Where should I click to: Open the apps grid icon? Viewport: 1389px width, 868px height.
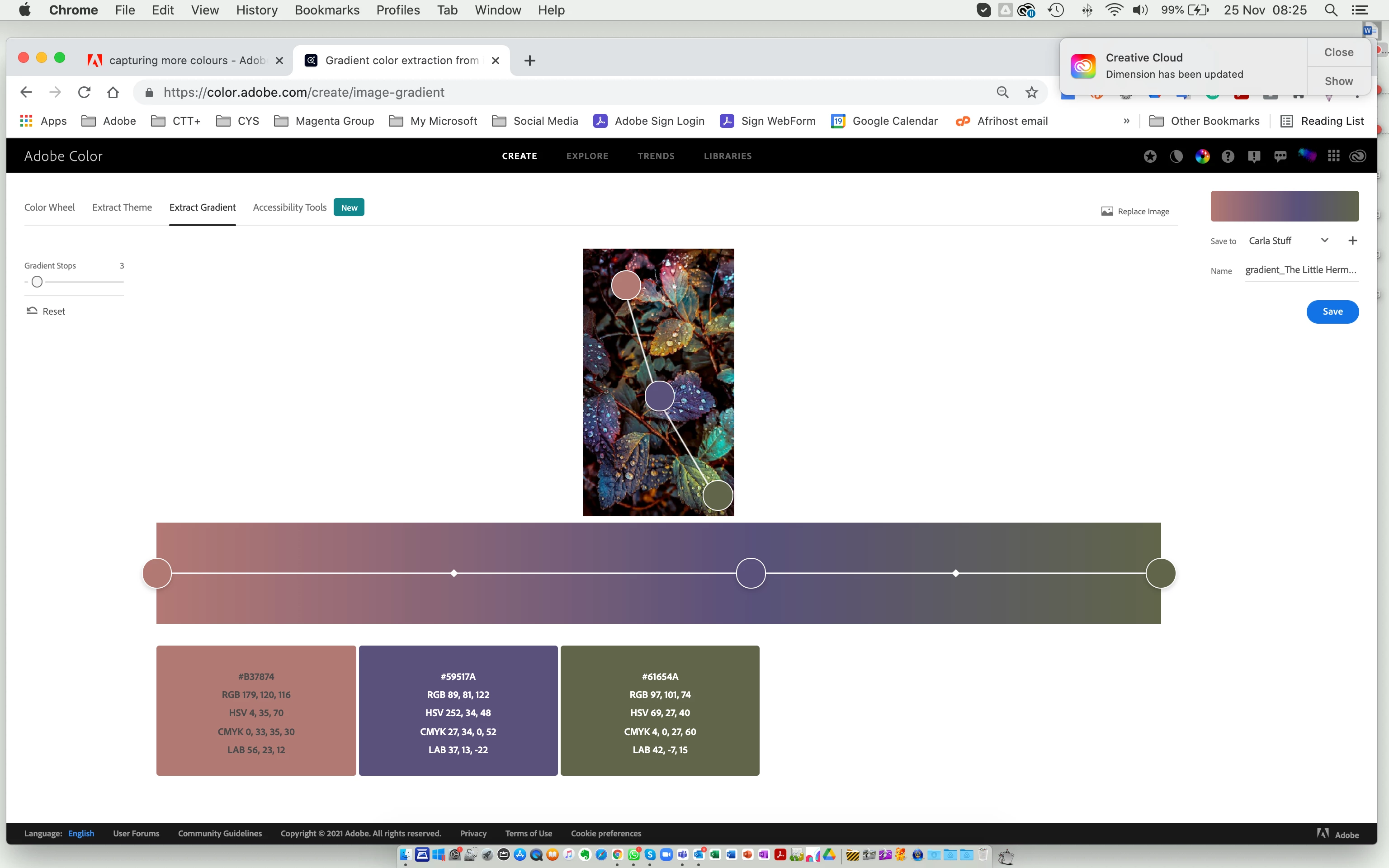tap(1333, 156)
